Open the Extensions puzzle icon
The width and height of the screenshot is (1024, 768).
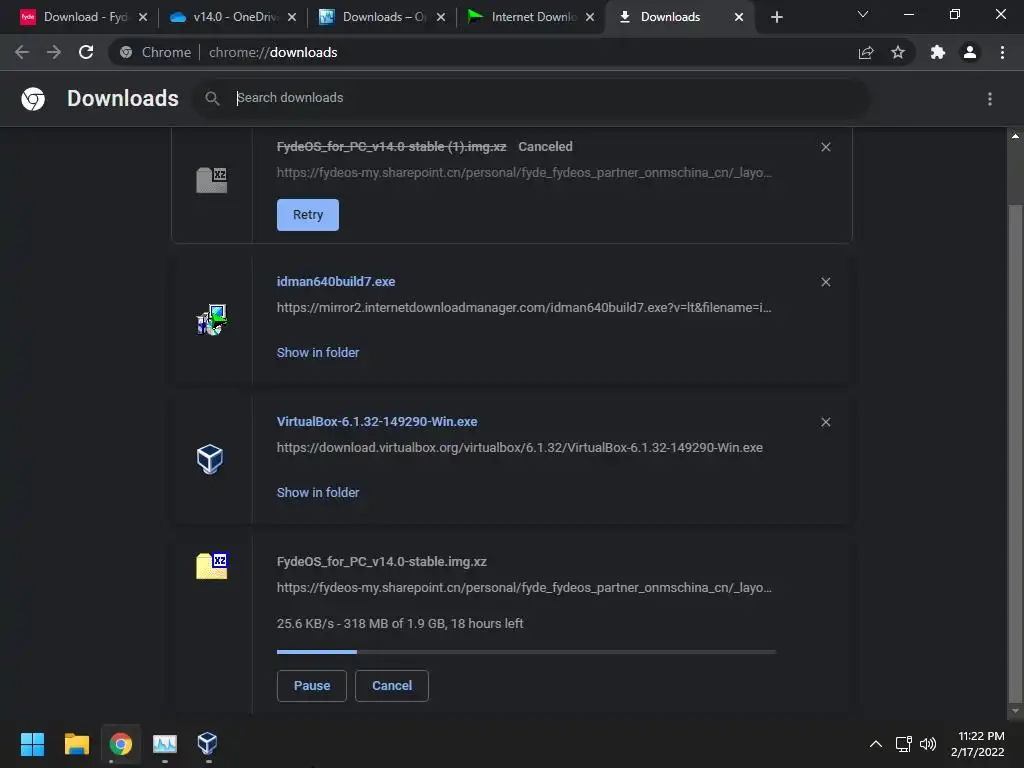point(938,52)
